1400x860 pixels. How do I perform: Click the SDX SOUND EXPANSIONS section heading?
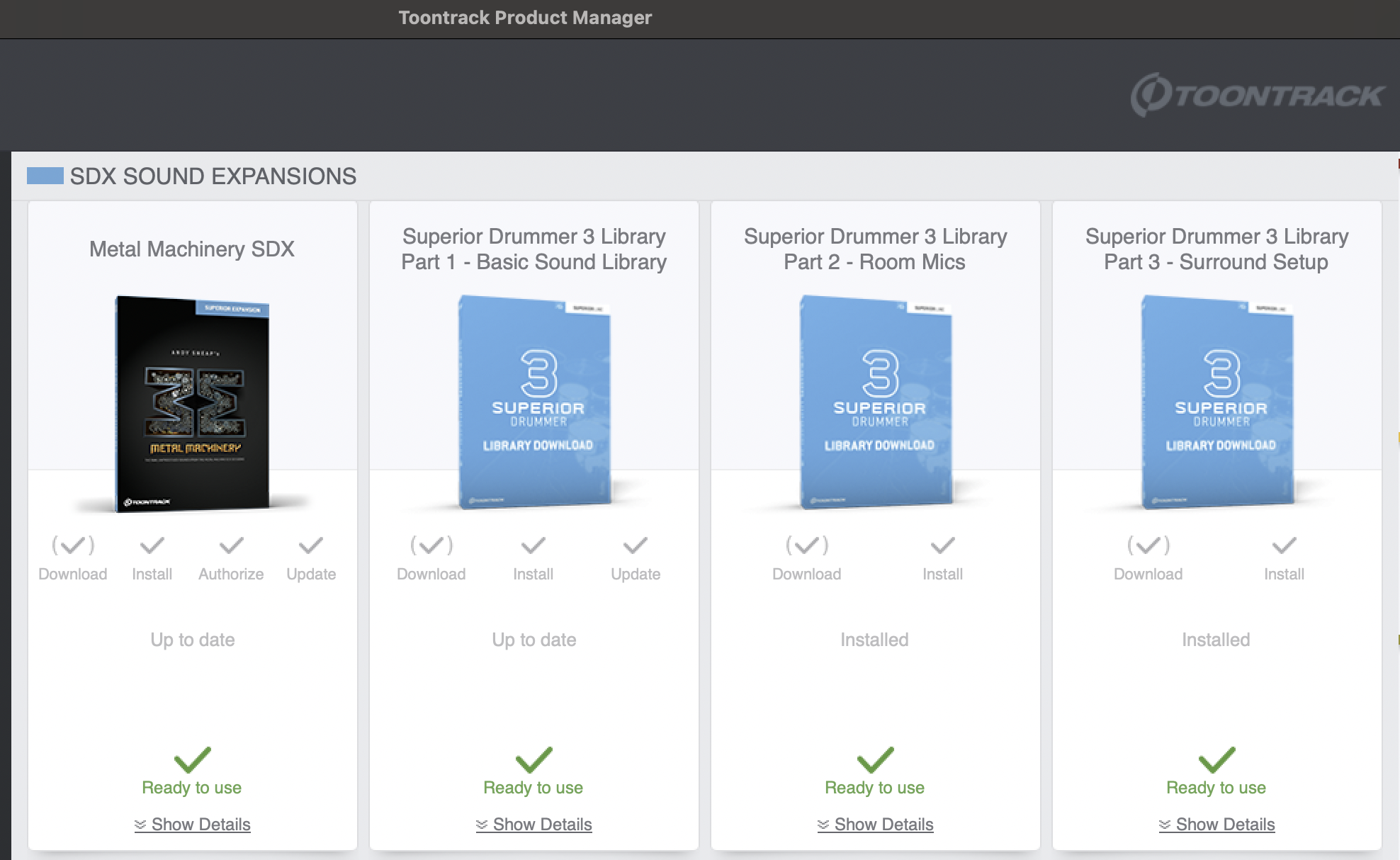[x=213, y=176]
